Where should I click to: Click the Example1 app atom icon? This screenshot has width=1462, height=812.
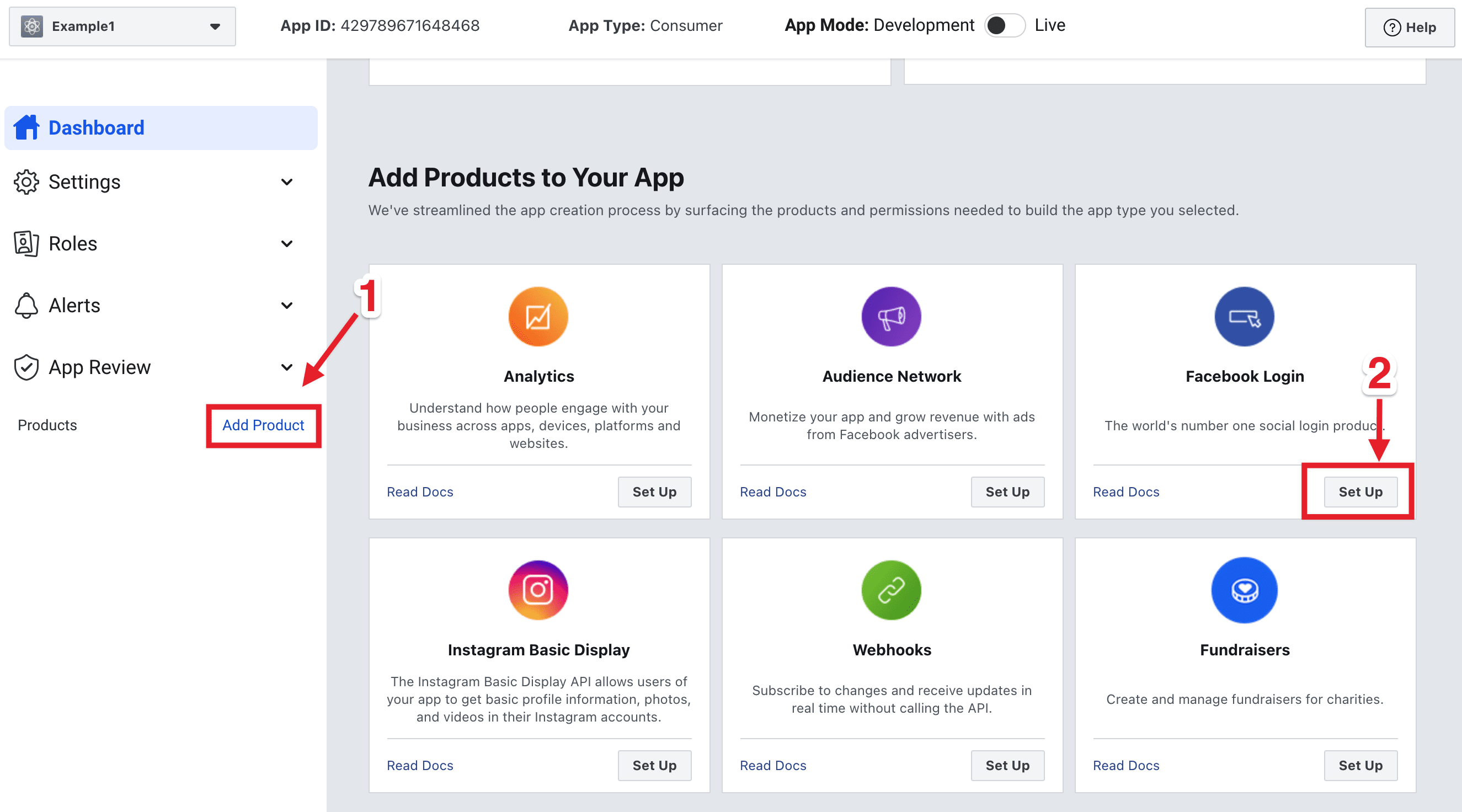point(33,26)
